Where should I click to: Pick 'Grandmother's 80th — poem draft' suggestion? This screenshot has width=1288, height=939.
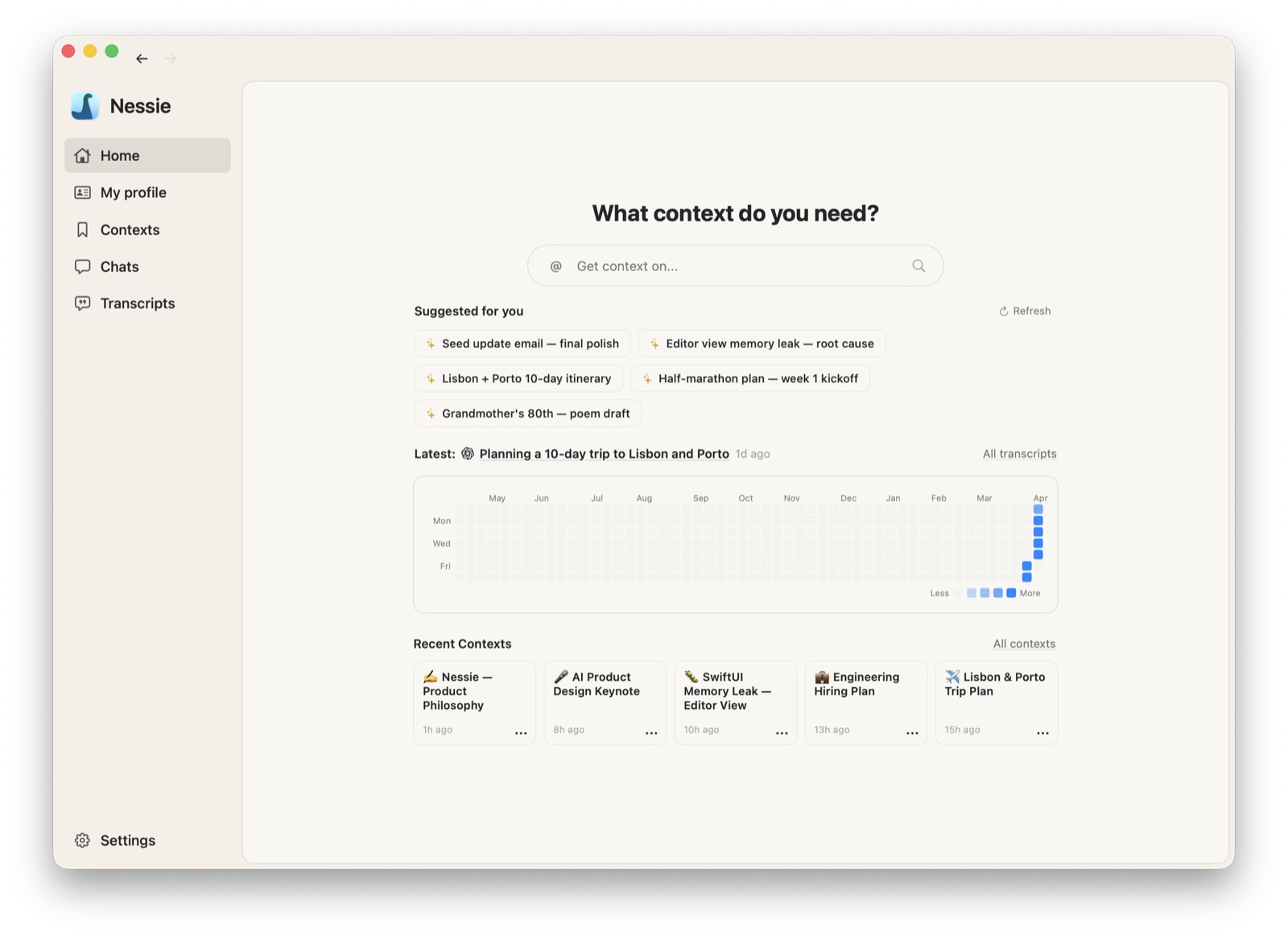click(x=528, y=414)
